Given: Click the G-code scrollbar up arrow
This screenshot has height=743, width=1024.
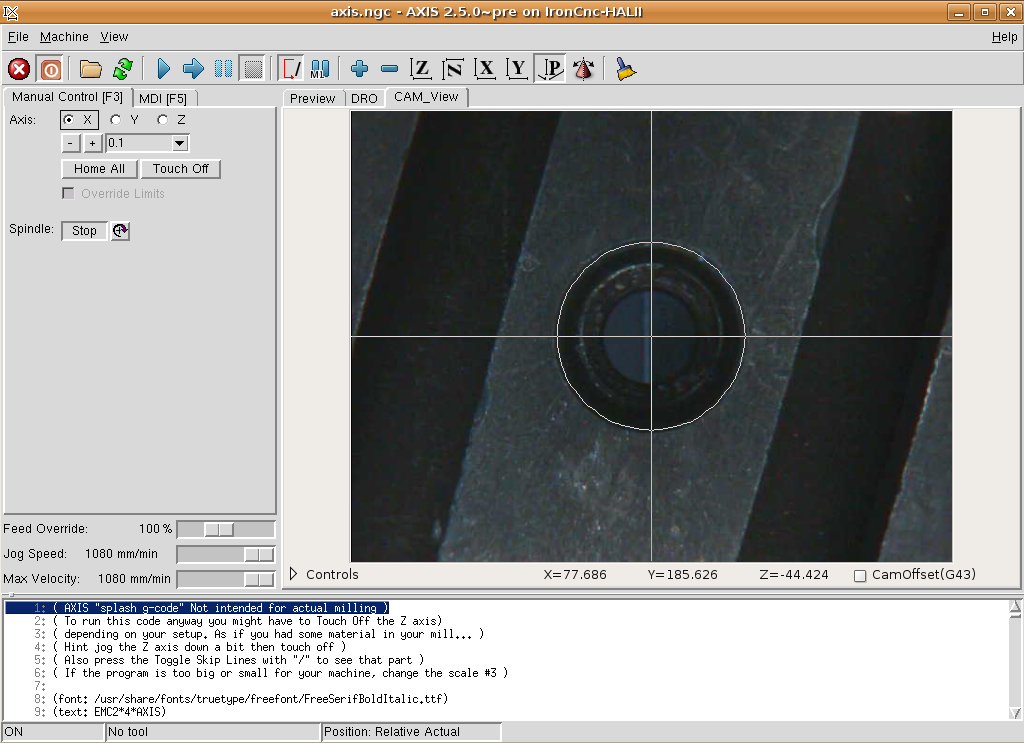Looking at the screenshot, I should click(x=1016, y=607).
